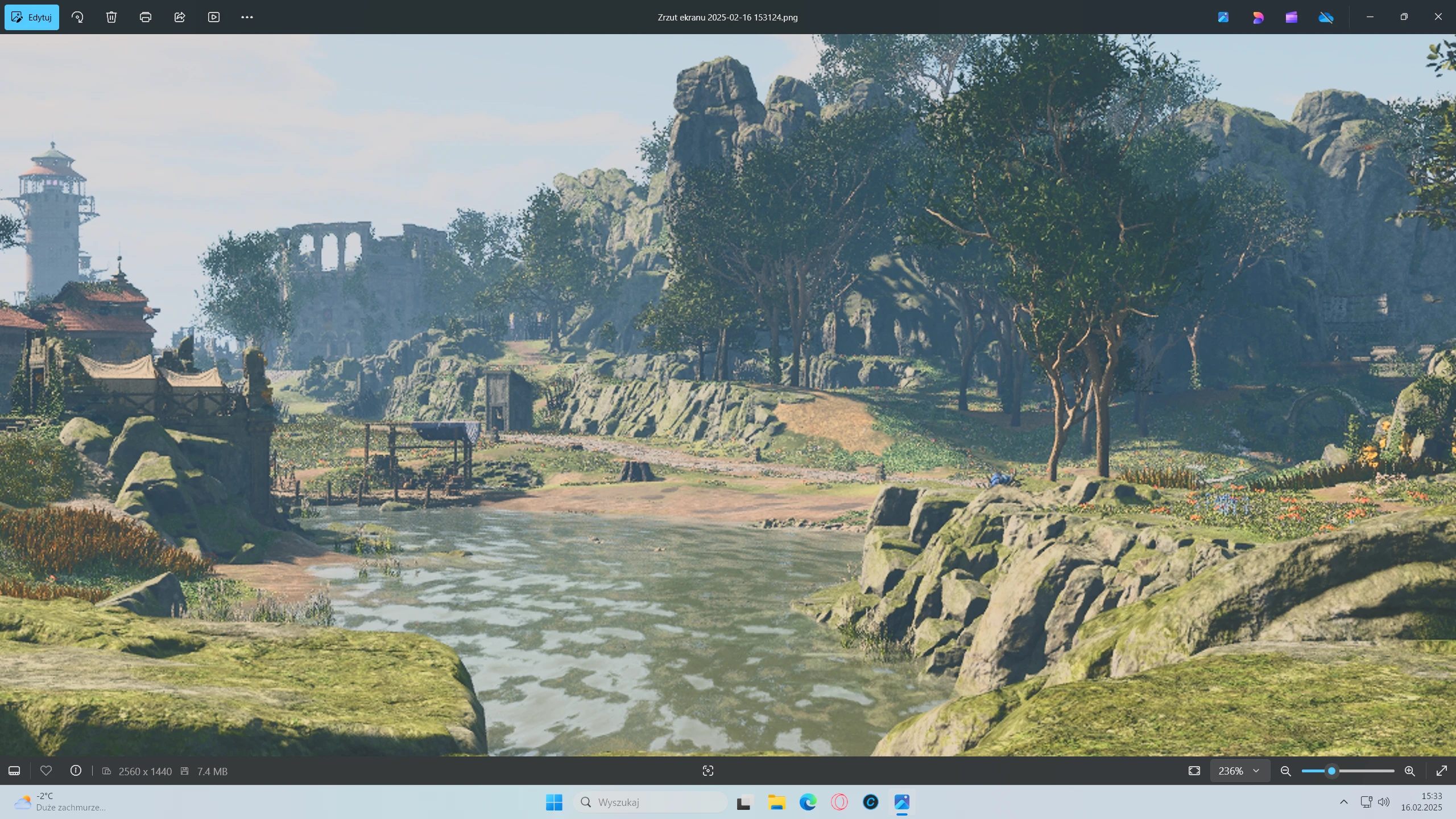Expand the 236% zoom level dropdown
This screenshot has width=1456, height=819.
[x=1239, y=771]
